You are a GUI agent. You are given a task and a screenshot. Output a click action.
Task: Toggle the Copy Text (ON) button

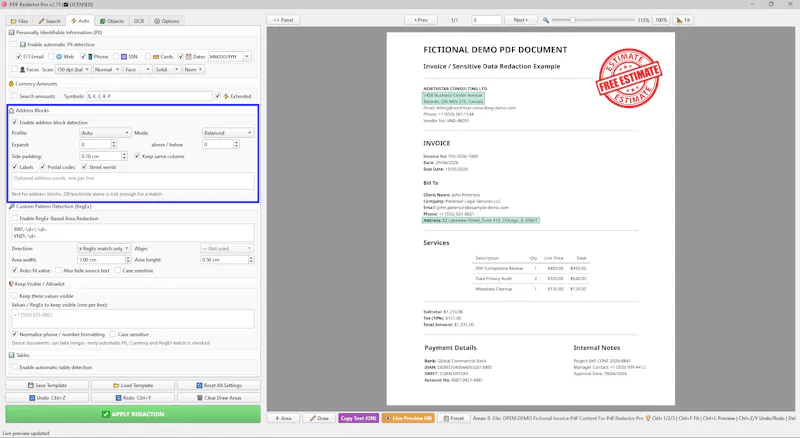[358, 418]
